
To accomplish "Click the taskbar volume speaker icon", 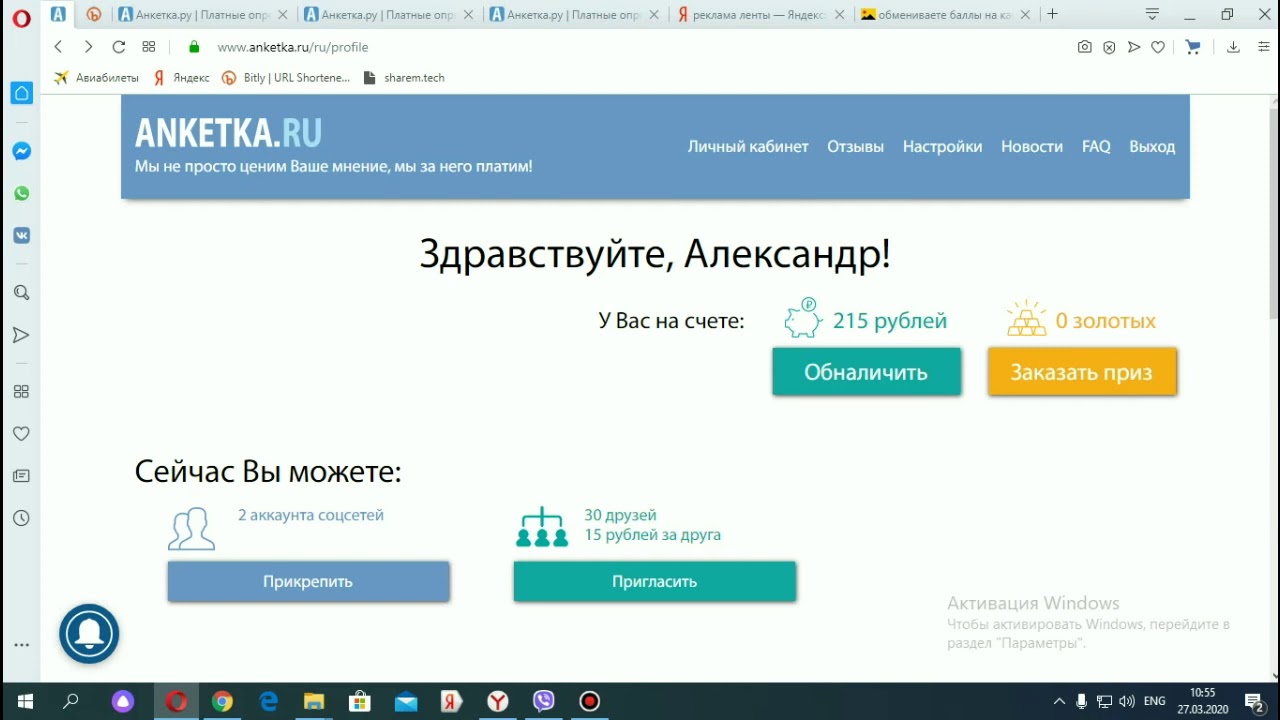I will coord(1127,701).
